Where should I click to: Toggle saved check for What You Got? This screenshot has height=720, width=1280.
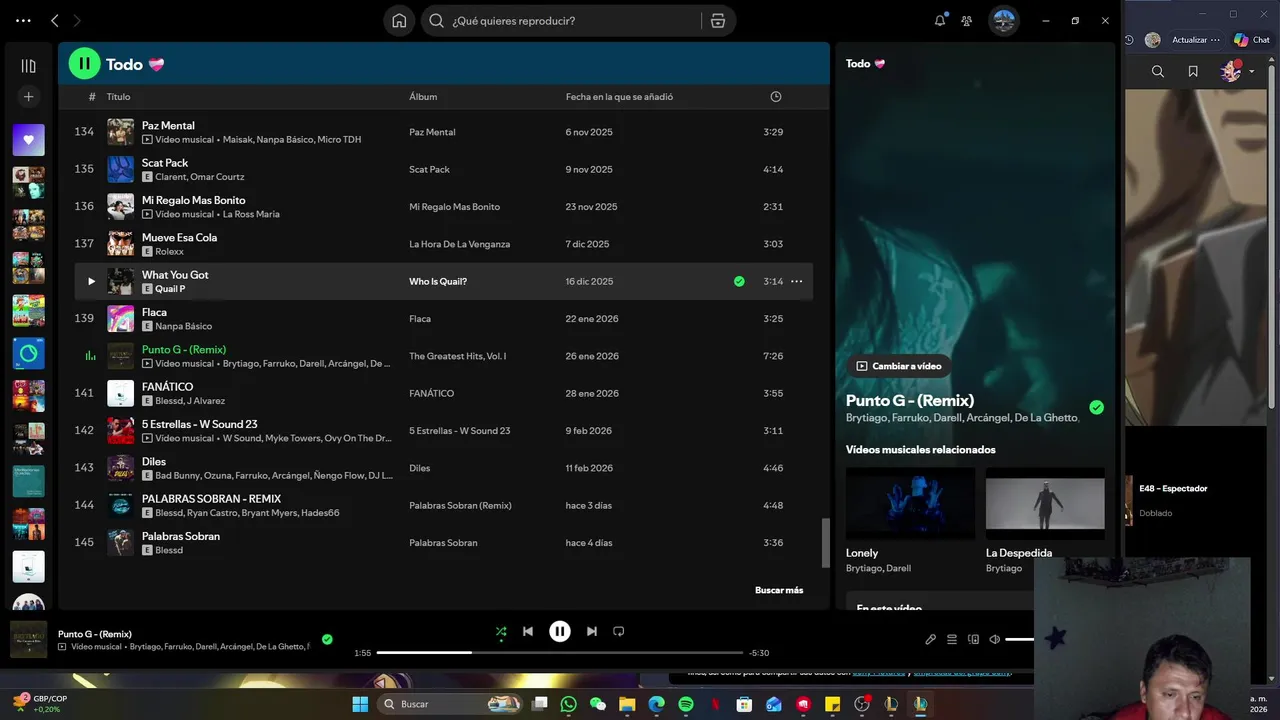[x=739, y=281]
